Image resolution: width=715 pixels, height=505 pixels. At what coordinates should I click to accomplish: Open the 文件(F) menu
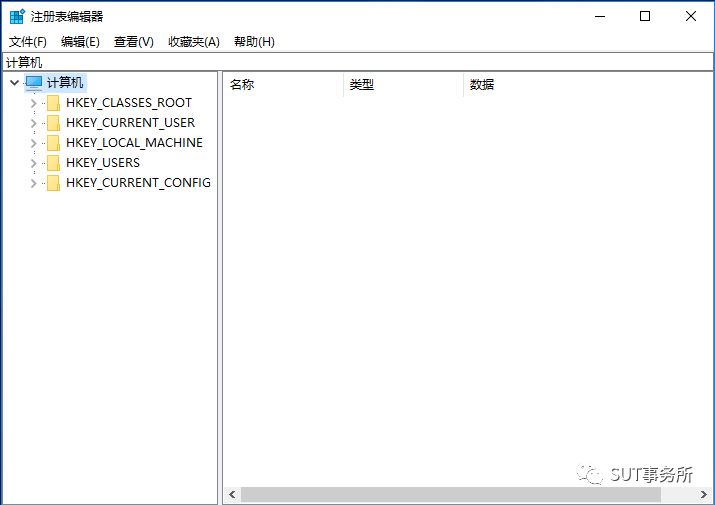[28, 42]
